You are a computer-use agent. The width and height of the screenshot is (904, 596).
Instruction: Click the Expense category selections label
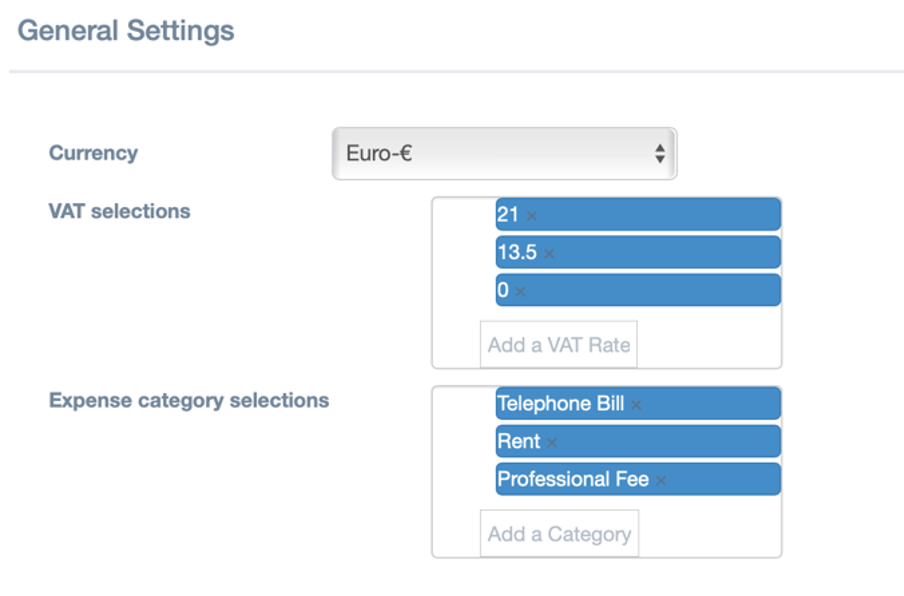(x=189, y=401)
